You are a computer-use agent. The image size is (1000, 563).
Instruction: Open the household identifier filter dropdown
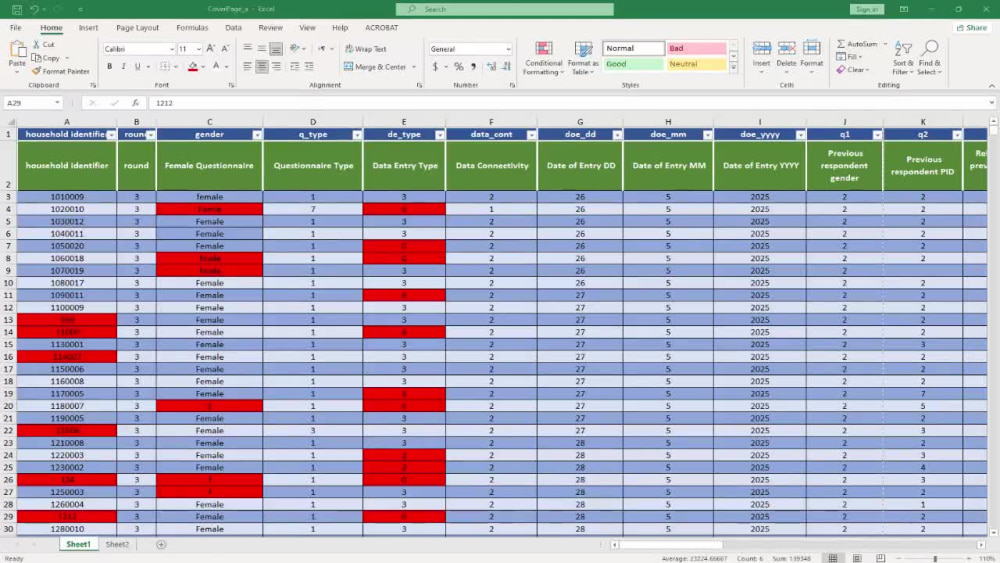(112, 135)
